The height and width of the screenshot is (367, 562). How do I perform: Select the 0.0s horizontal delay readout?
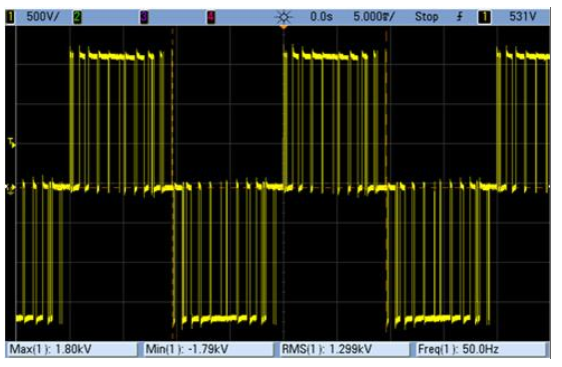click(321, 17)
